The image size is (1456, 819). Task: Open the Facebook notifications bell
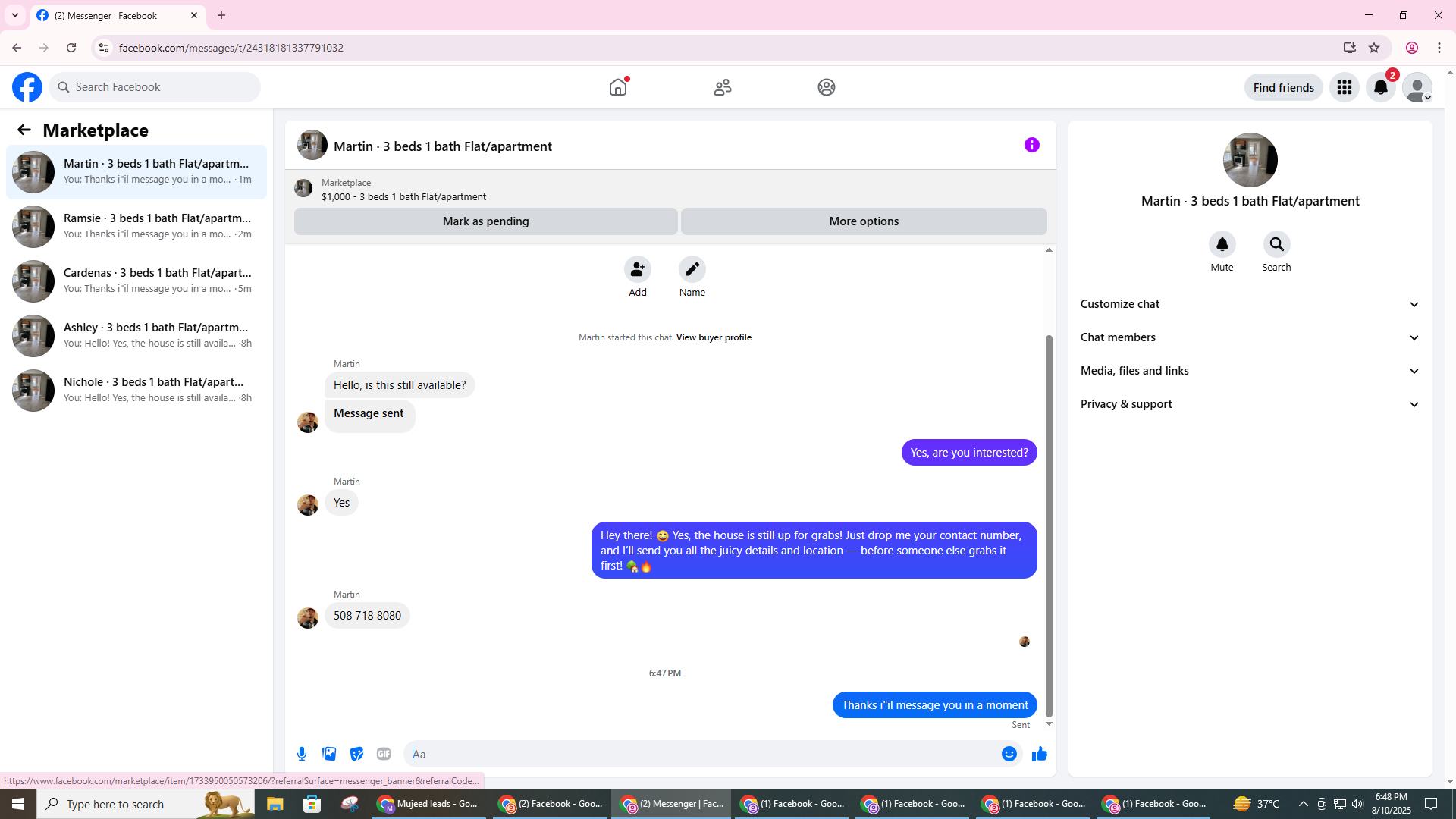tap(1380, 87)
